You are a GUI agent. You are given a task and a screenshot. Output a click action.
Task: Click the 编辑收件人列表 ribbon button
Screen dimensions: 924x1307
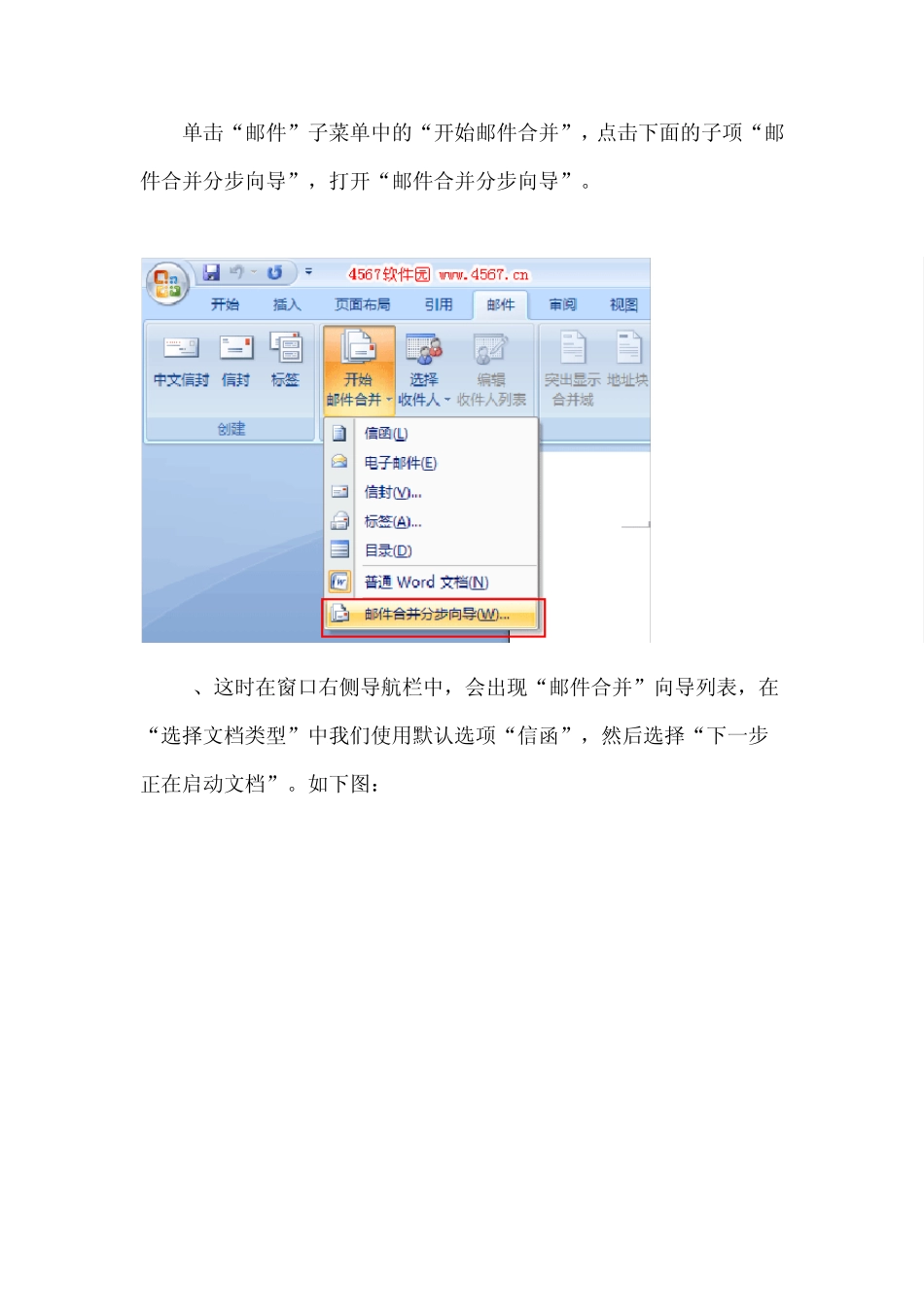491,369
